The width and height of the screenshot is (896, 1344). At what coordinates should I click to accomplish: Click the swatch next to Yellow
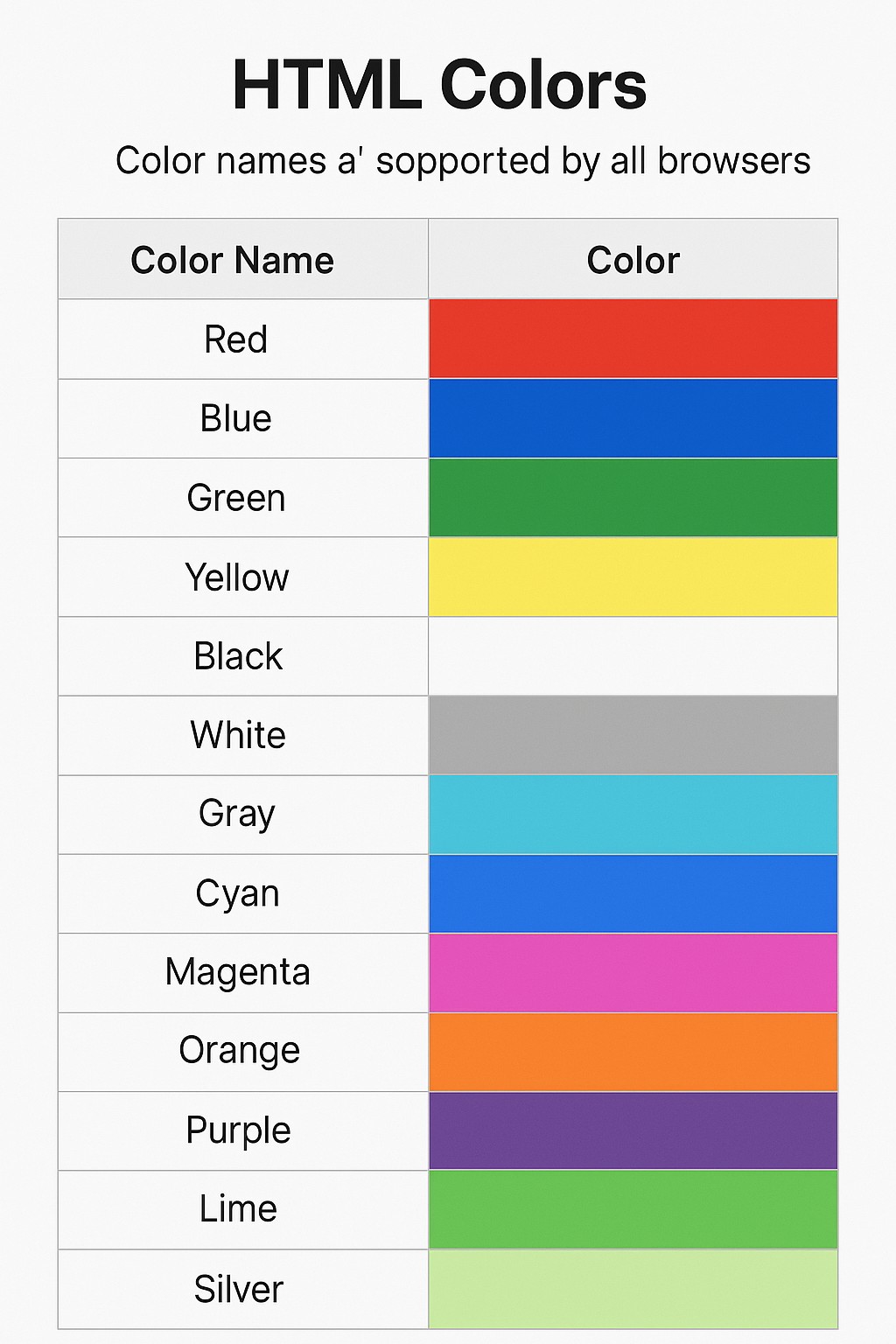point(633,577)
